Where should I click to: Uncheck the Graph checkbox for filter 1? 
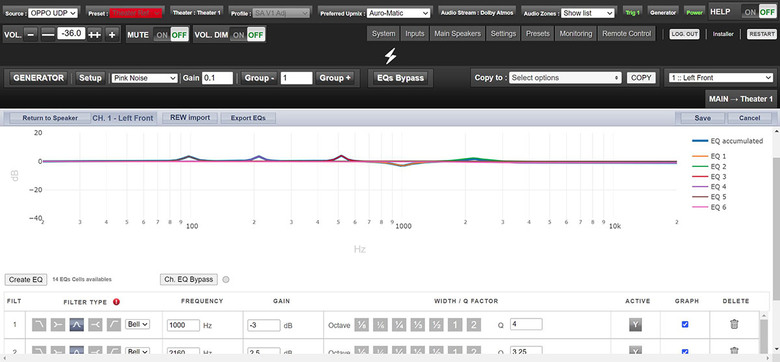pyautogui.click(x=685, y=324)
